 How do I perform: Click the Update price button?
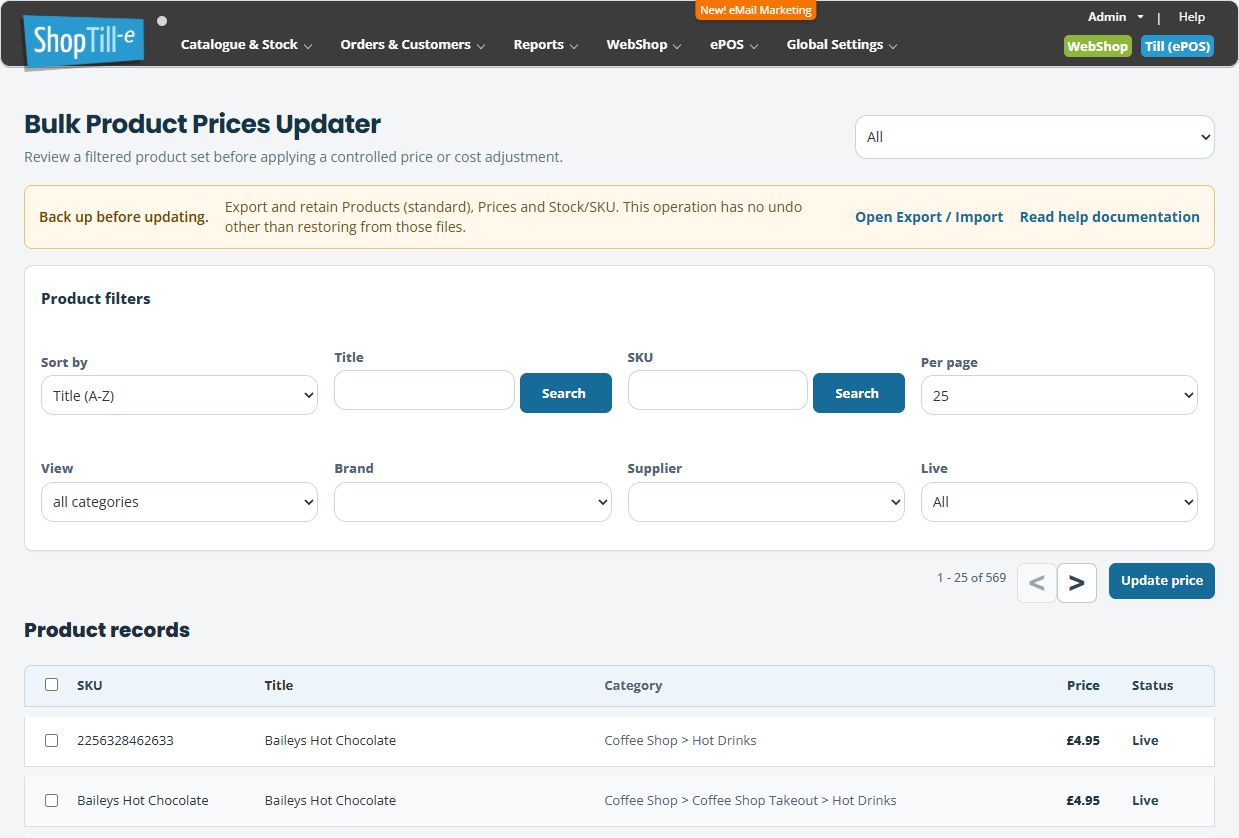(x=1161, y=581)
